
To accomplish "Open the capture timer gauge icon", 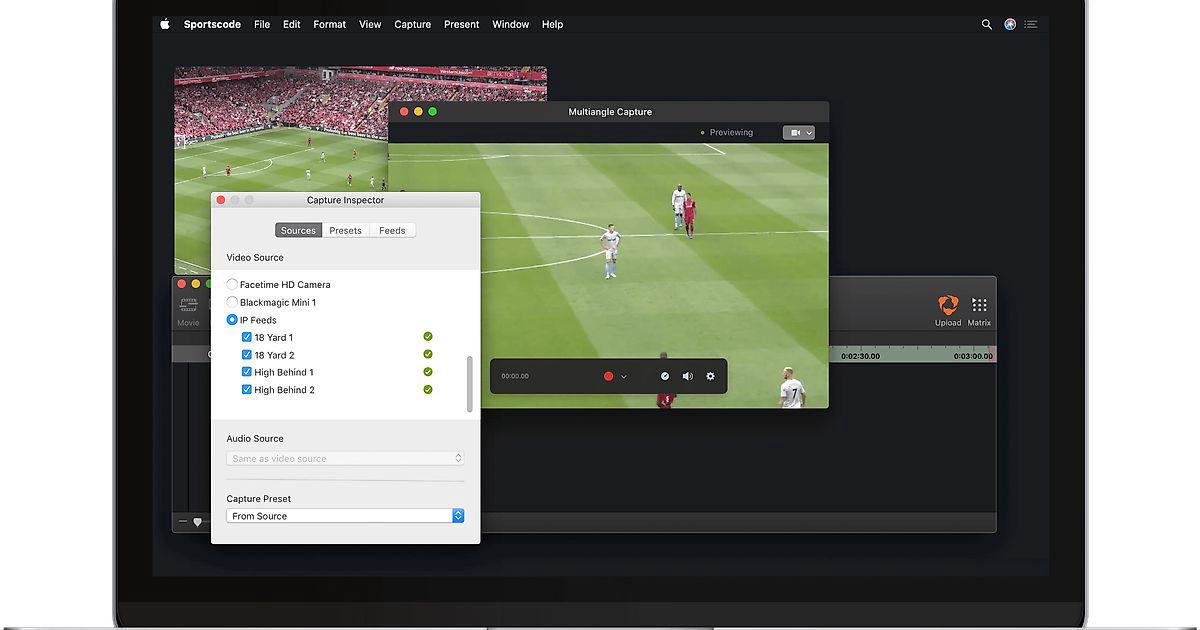I will [665, 376].
